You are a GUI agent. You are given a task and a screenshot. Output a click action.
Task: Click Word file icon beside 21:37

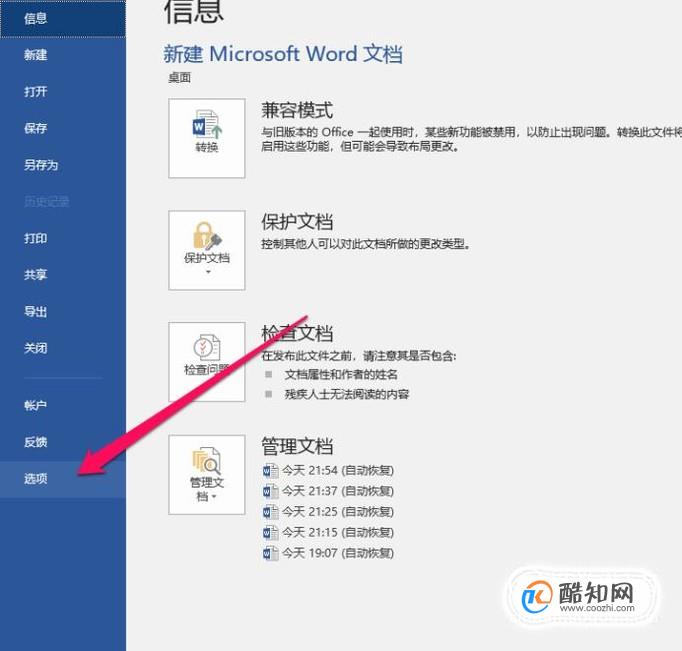(271, 491)
